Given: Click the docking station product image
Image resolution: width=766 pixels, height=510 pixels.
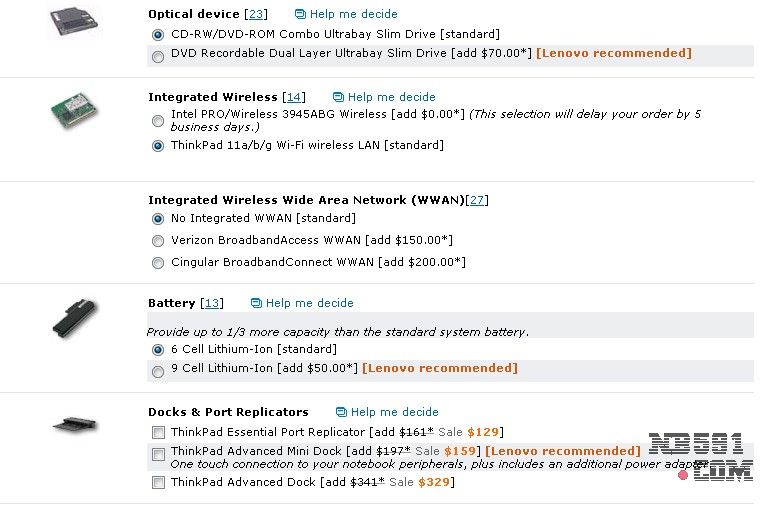Looking at the screenshot, I should [x=75, y=425].
